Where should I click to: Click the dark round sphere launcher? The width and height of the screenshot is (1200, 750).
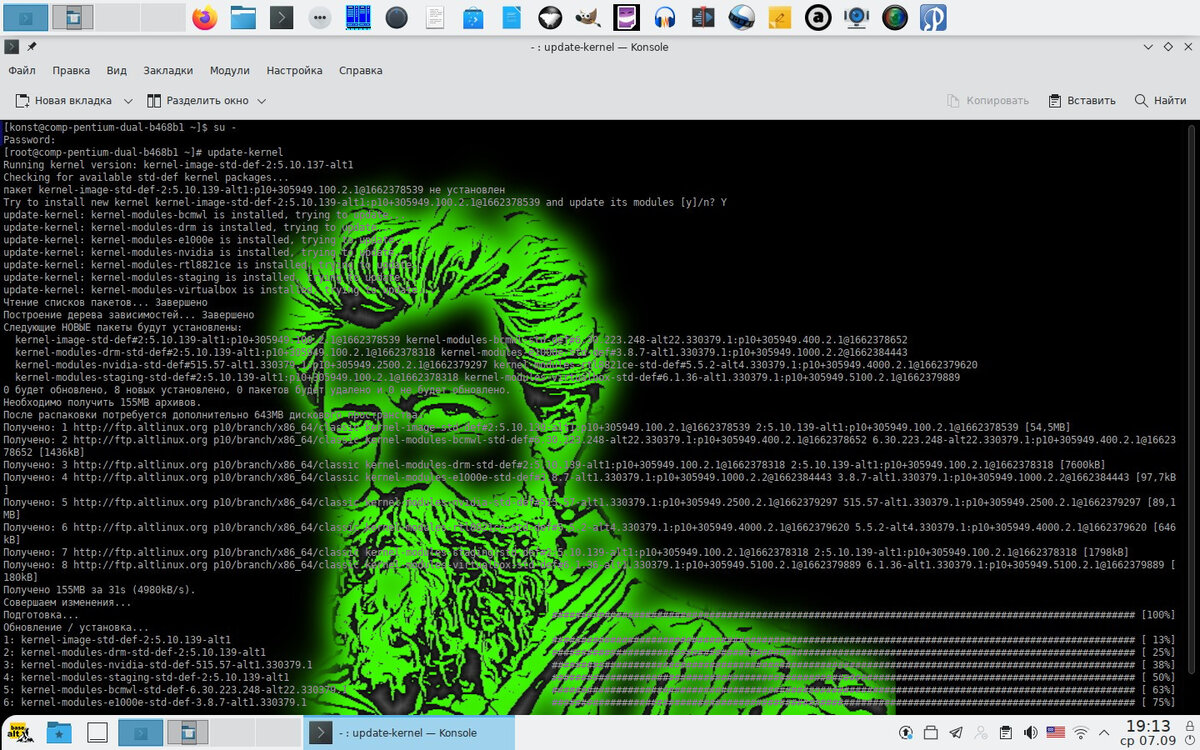397,17
